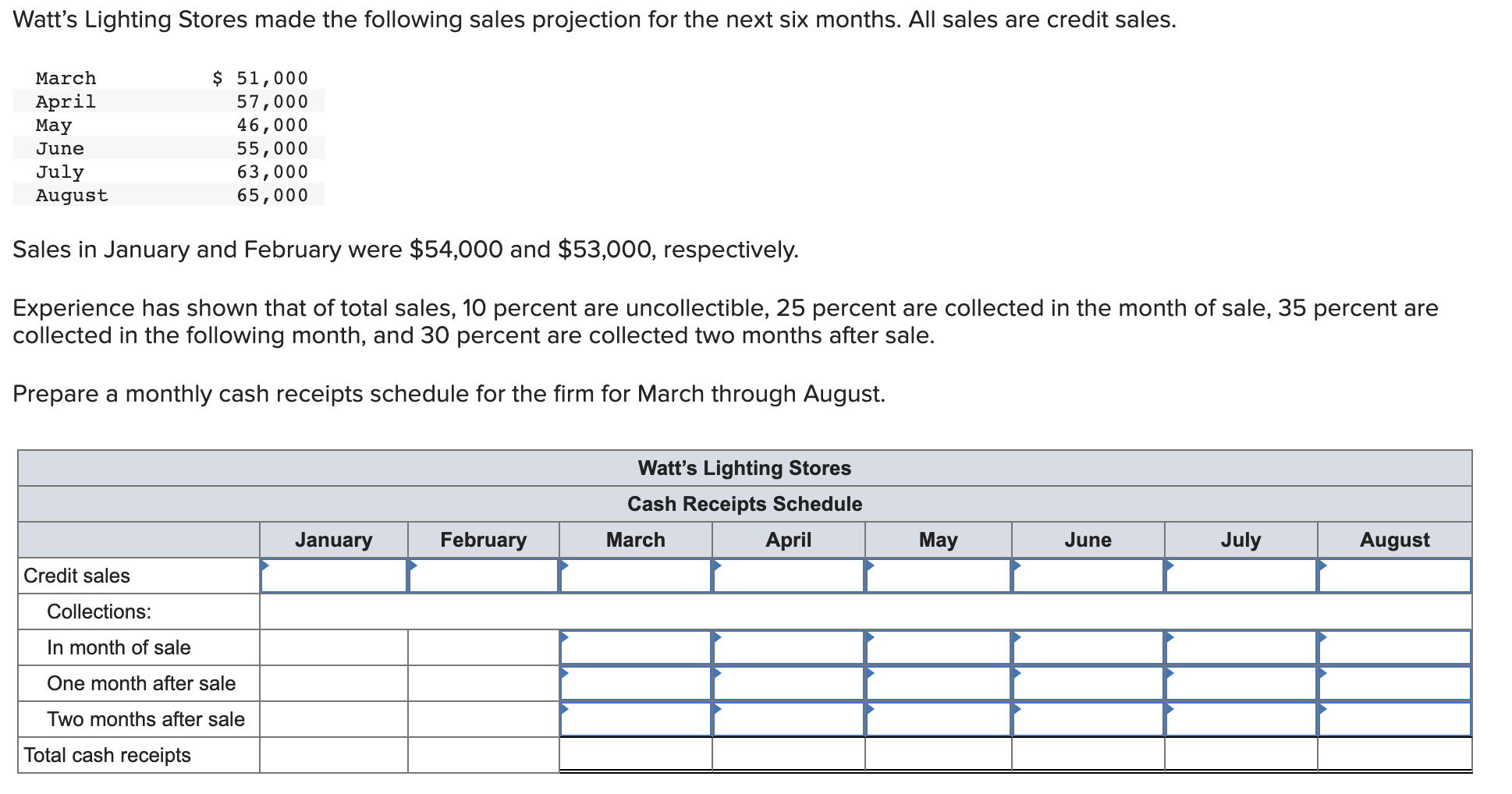
Task: Select the August 'Total cash receipts' cell
Action: (1393, 753)
